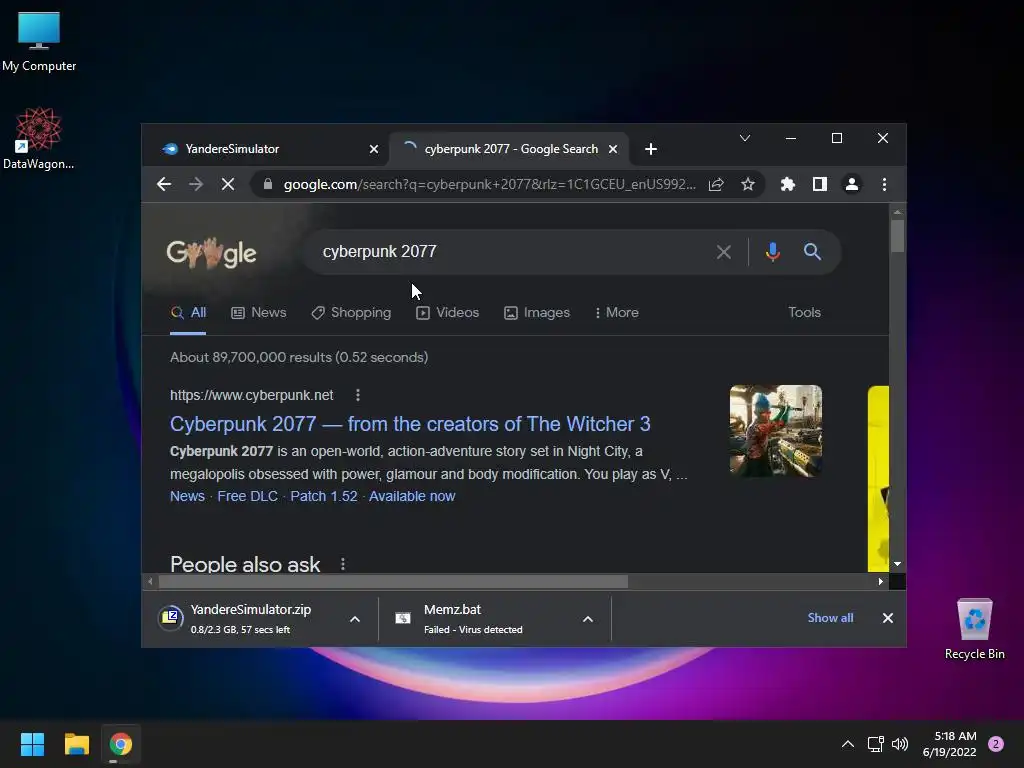This screenshot has height=768, width=1024.
Task: Click https://www.cyberpunk.net URL text
Action: click(x=251, y=395)
